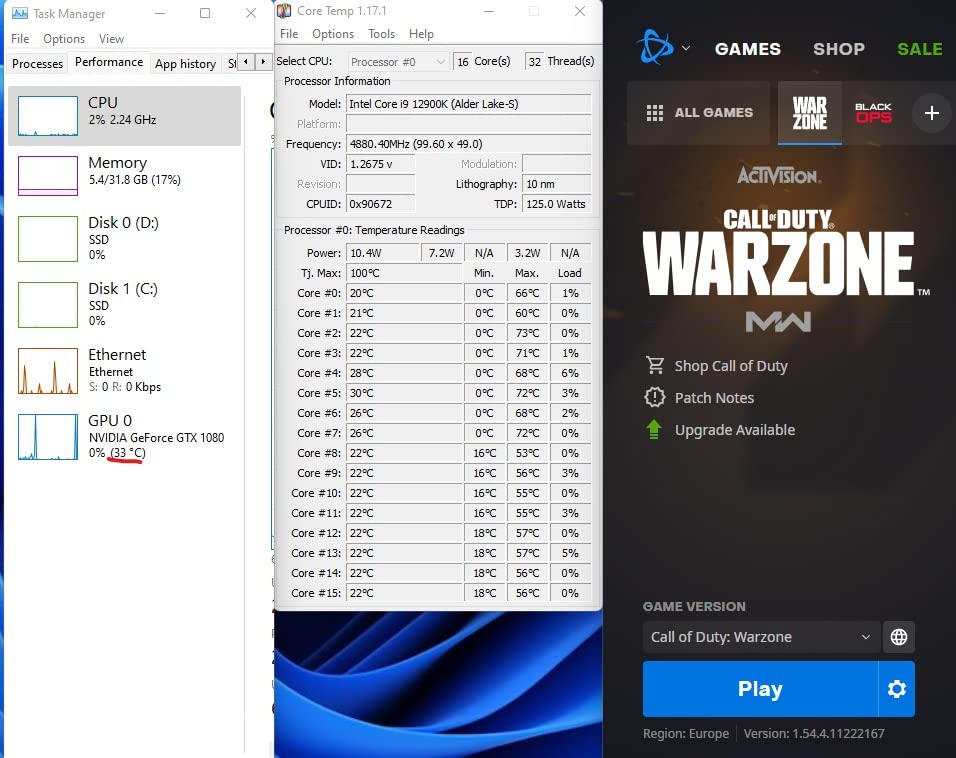
Task: Maximize the Task Manager window
Action: [x=205, y=13]
